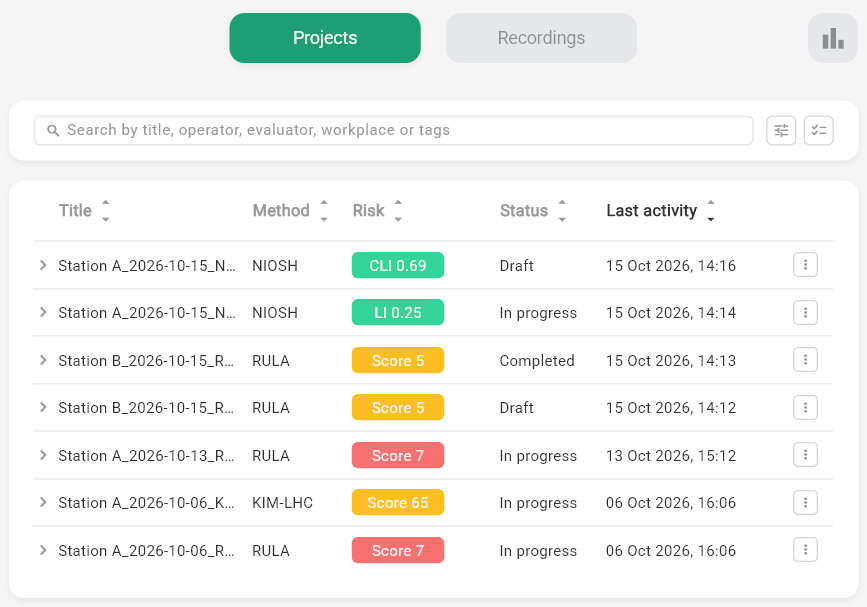Open the three-dot menu for the last RULA row
The width and height of the screenshot is (867, 607).
pyautogui.click(x=805, y=550)
